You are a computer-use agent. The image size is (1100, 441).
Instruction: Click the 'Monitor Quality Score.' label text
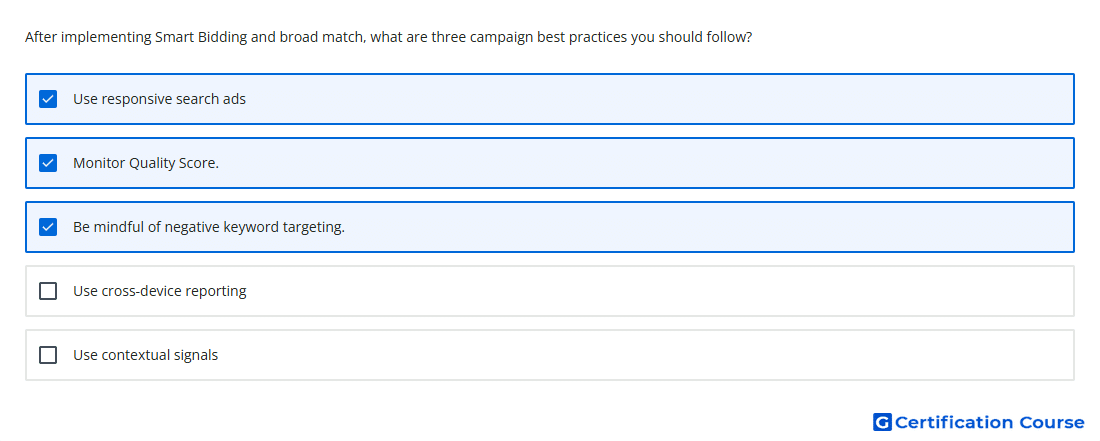(146, 163)
